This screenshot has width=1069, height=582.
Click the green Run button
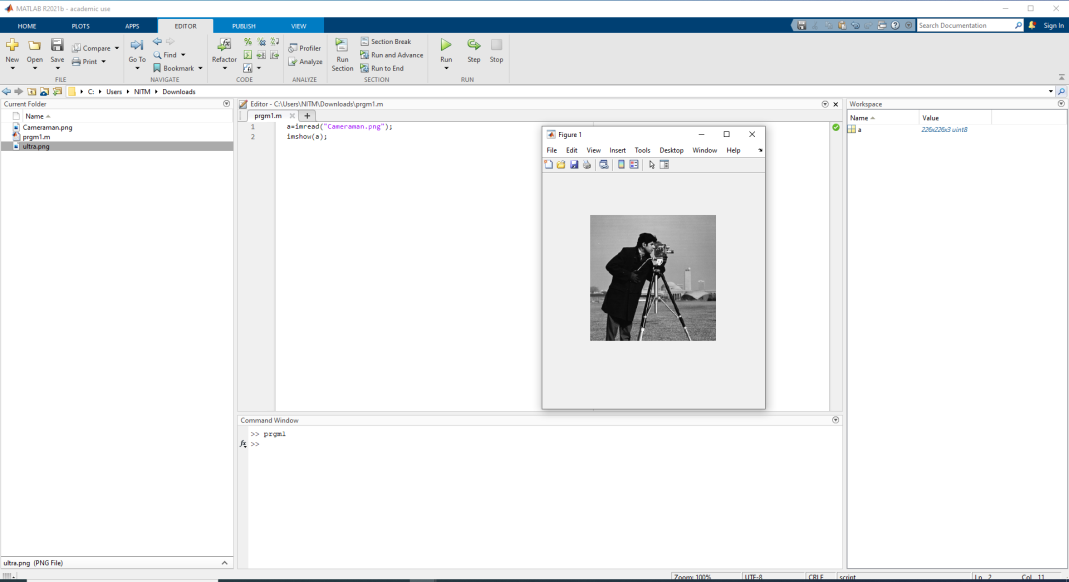coord(446,46)
